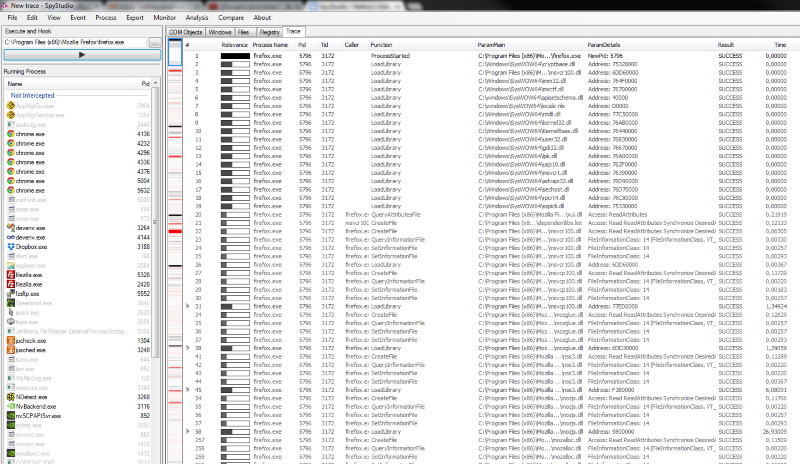Switch to the Files tab

[243, 32]
